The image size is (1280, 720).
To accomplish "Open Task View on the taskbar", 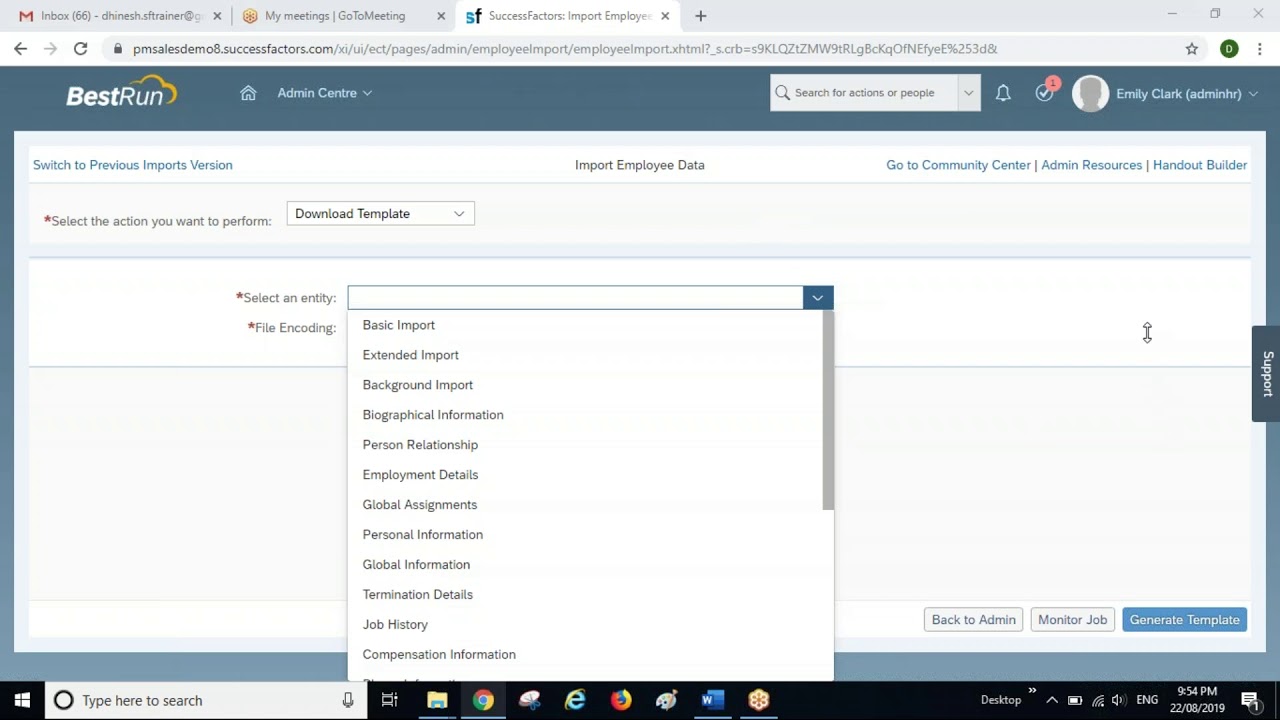I will click(x=390, y=700).
